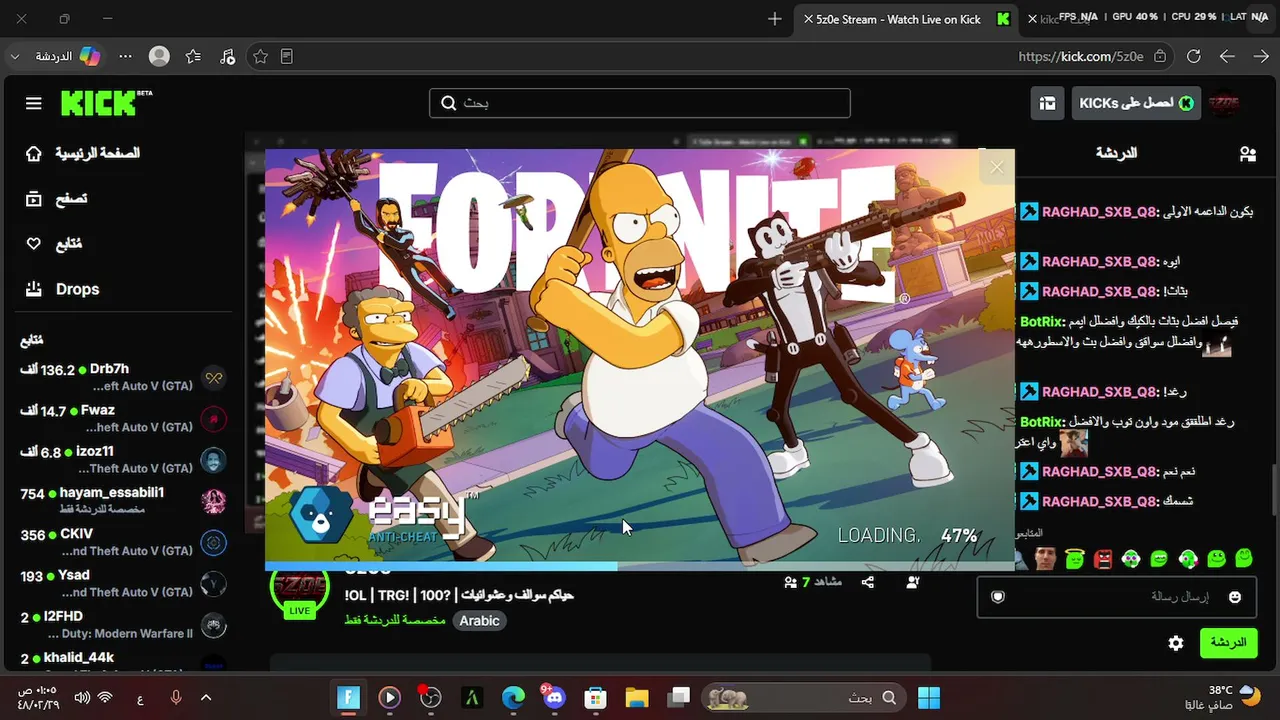The height and width of the screenshot is (720, 1280).
Task: Select the red angry emote in quick emote bar
Action: pos(1103,559)
